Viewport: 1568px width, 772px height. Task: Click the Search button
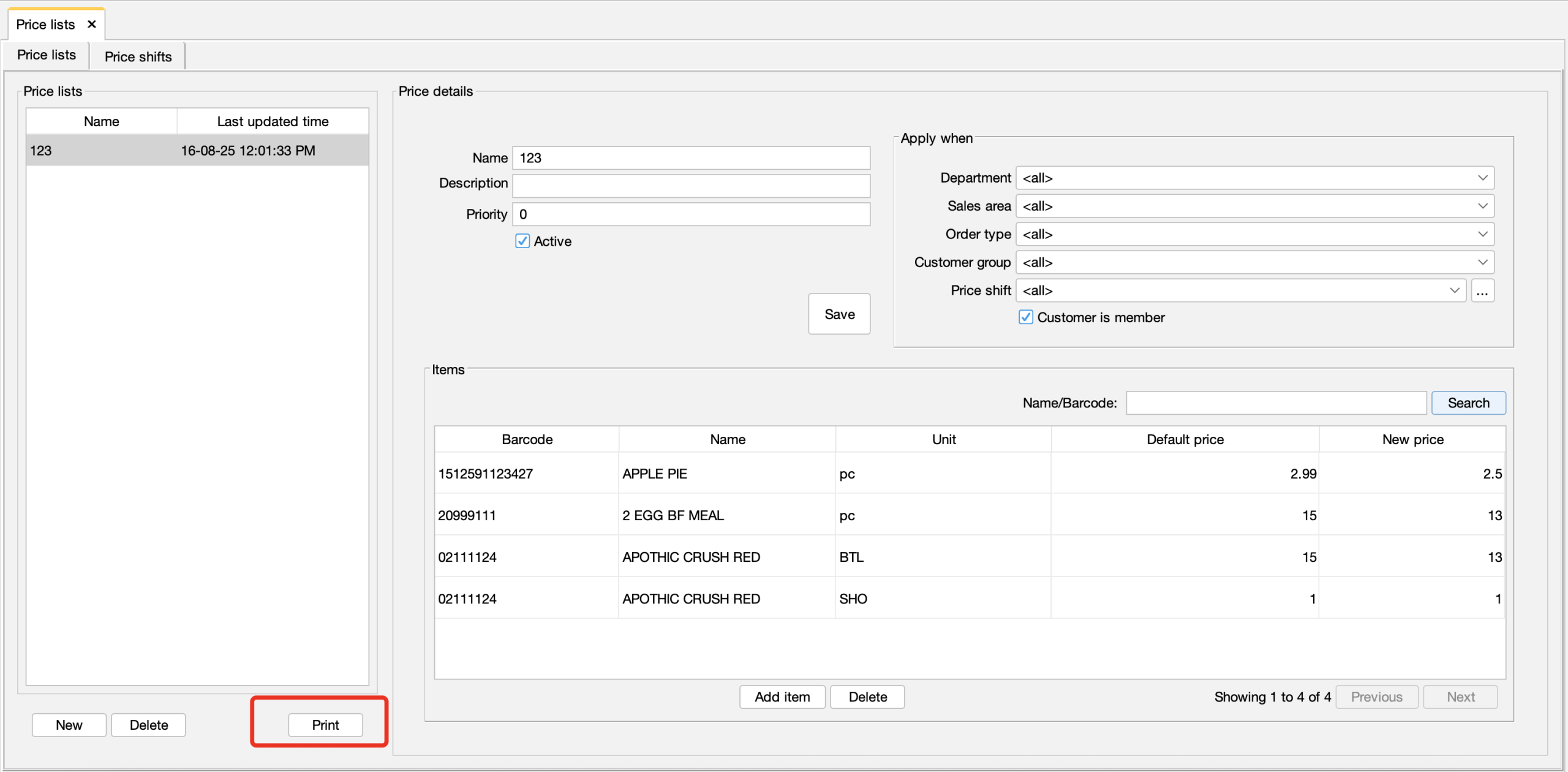pos(1468,403)
